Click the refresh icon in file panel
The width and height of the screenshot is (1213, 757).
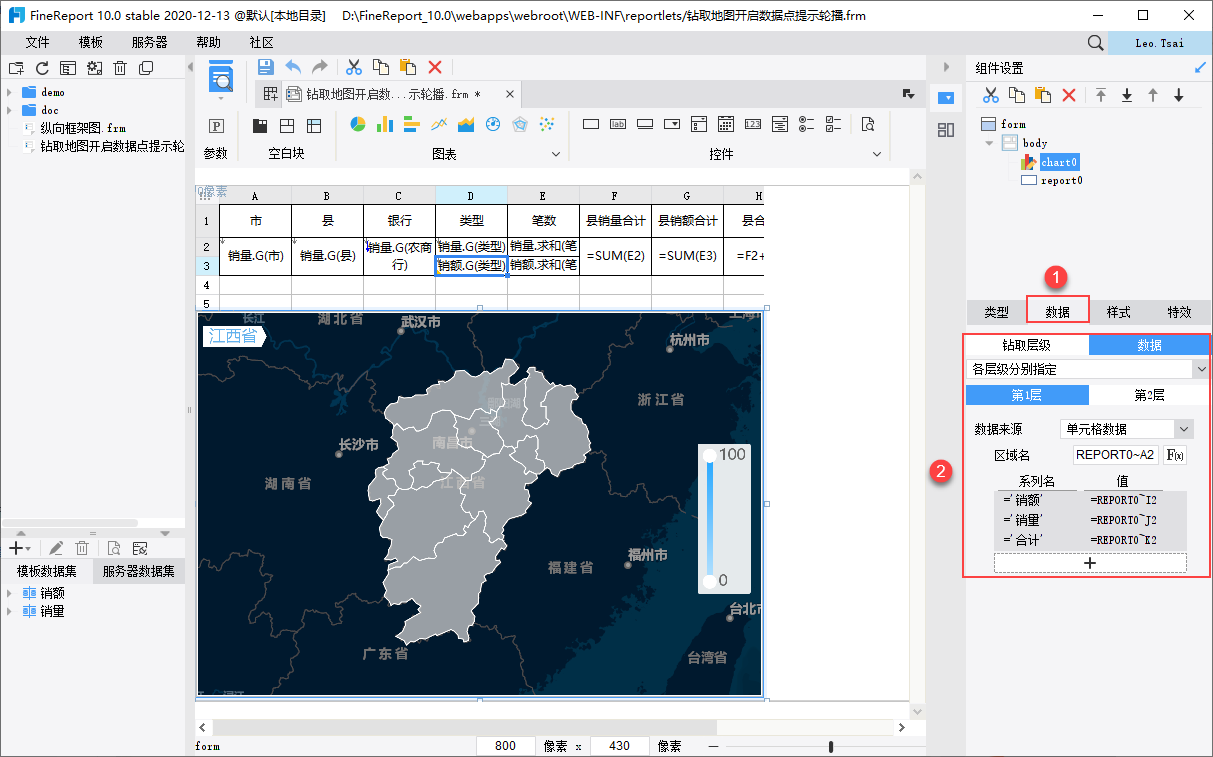click(x=42, y=68)
